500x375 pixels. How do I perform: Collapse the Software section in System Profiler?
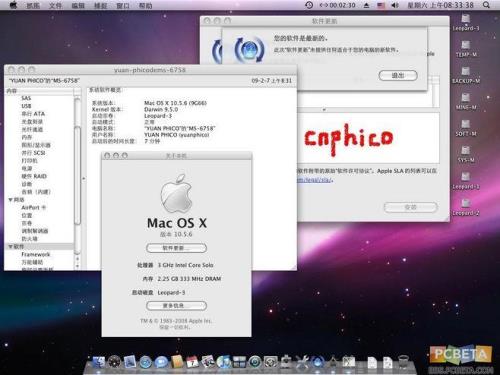(11, 247)
